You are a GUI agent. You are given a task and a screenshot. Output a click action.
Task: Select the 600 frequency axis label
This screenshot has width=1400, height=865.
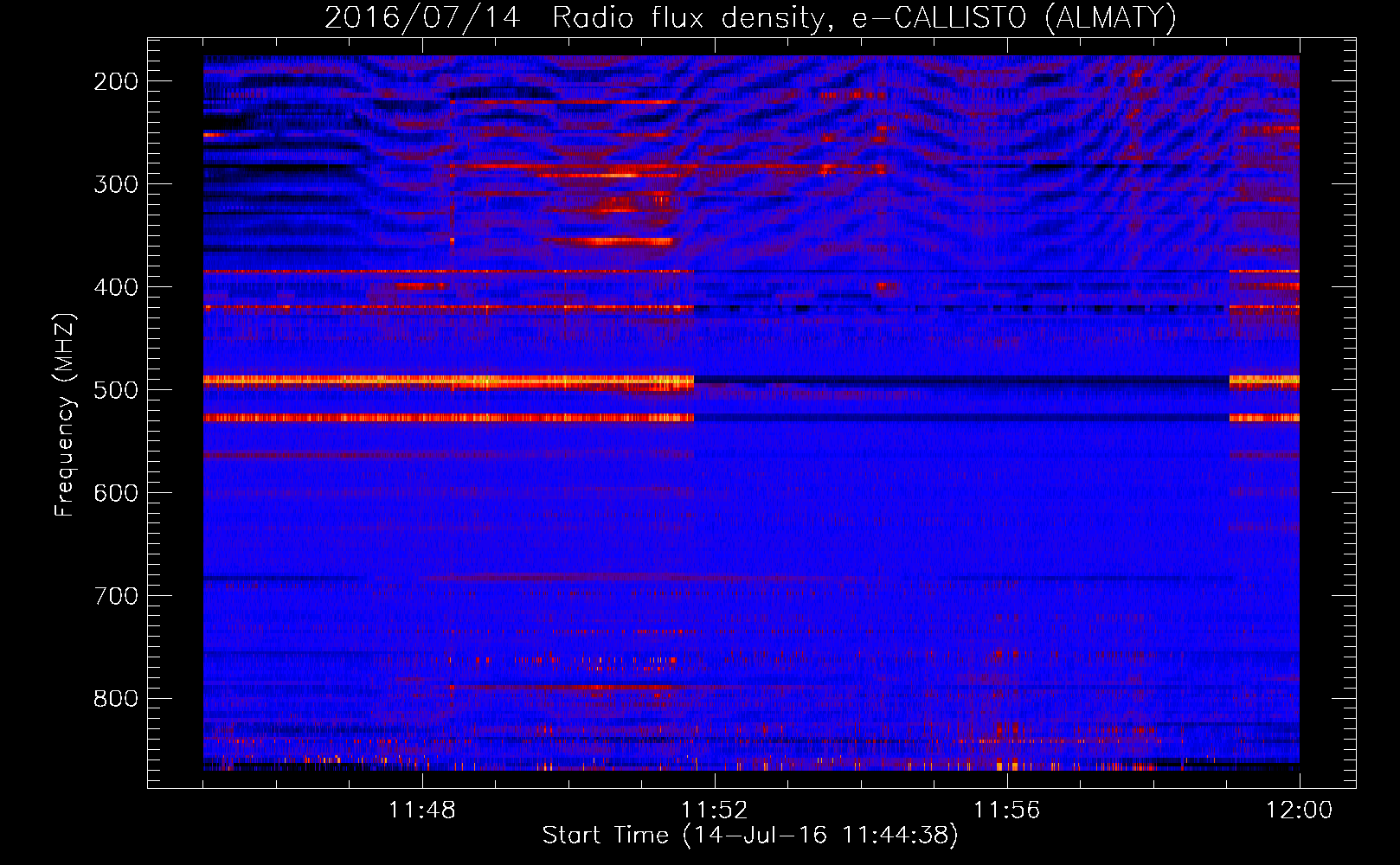(115, 493)
